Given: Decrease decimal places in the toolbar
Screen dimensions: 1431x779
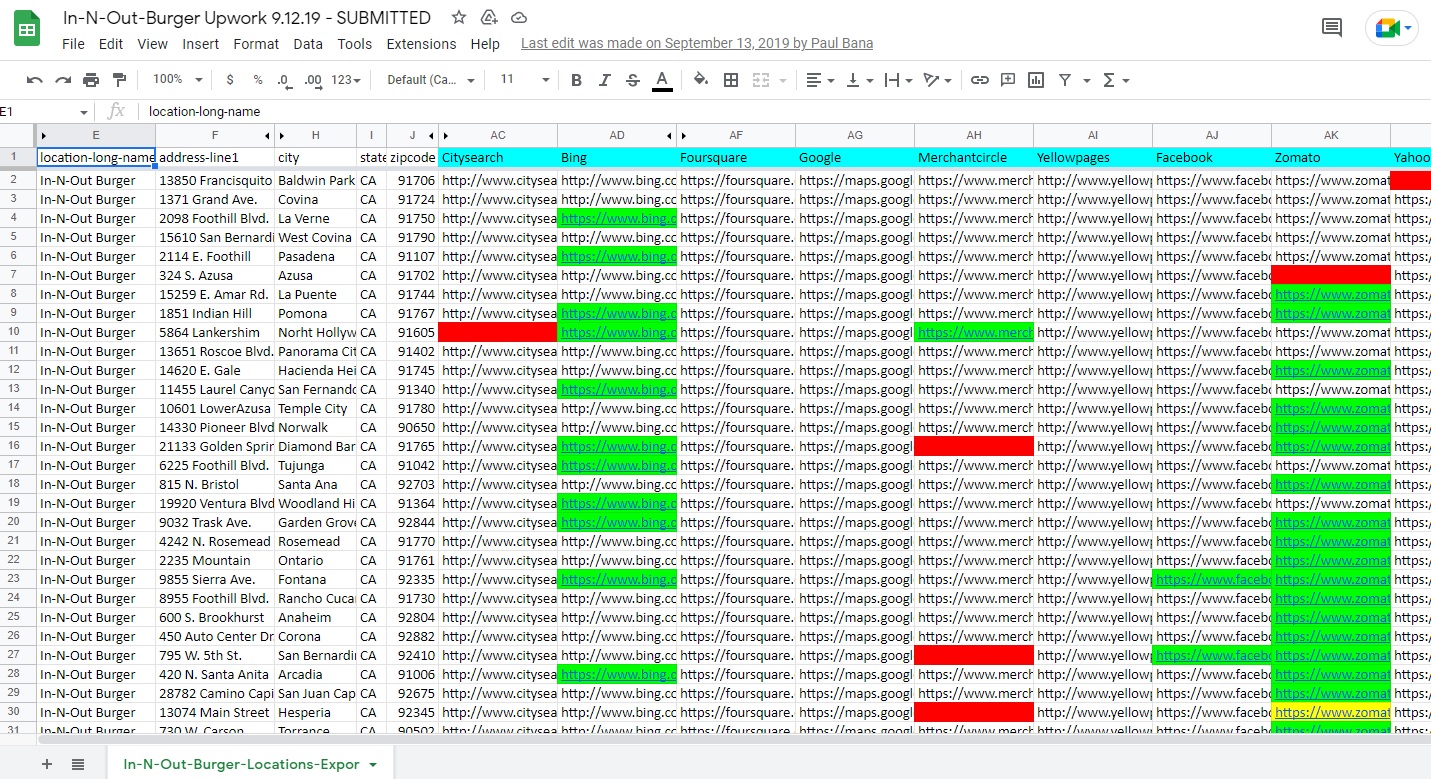Looking at the screenshot, I should (x=285, y=80).
